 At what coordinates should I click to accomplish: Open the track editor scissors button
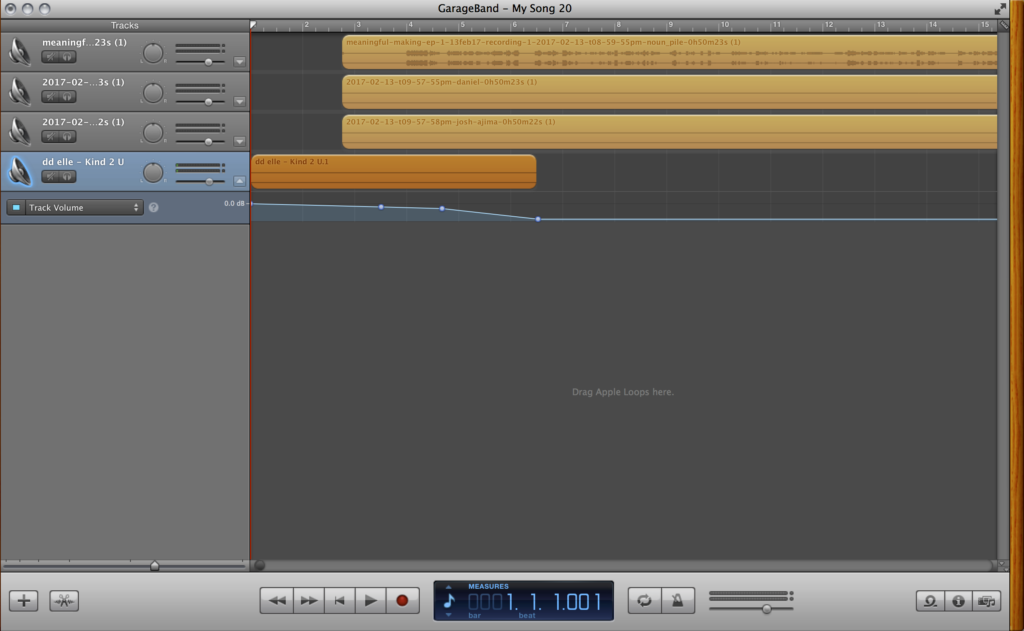(64, 601)
